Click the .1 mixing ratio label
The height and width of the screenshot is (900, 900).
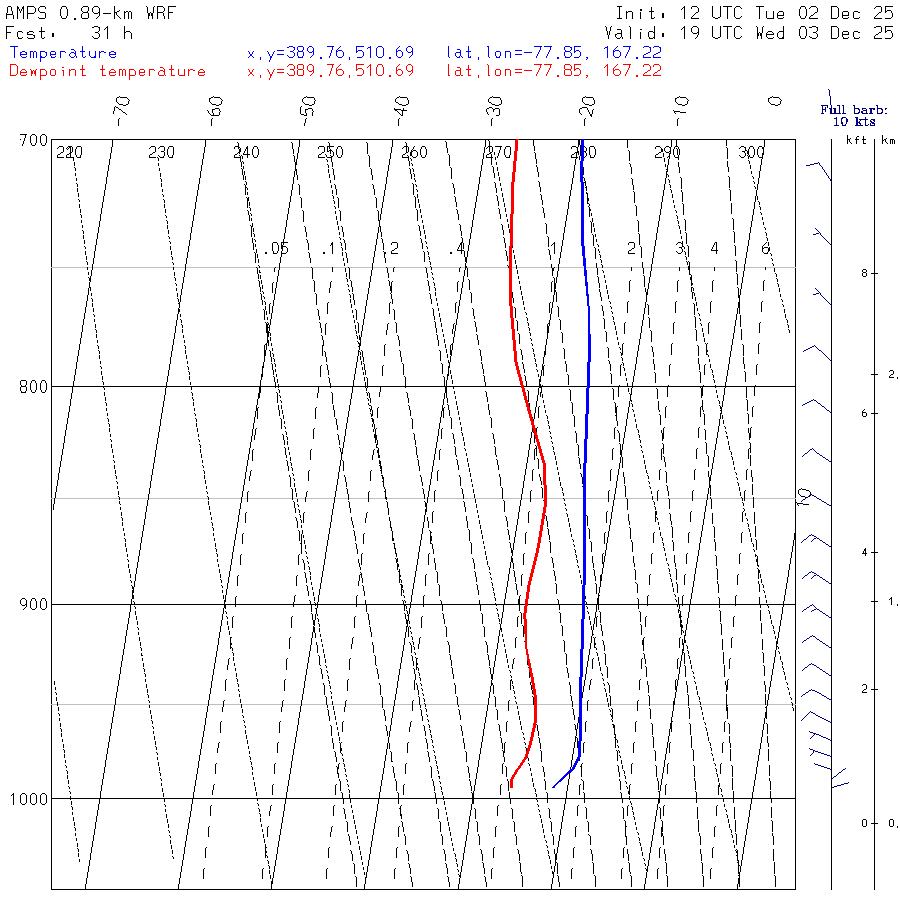tap(328, 249)
